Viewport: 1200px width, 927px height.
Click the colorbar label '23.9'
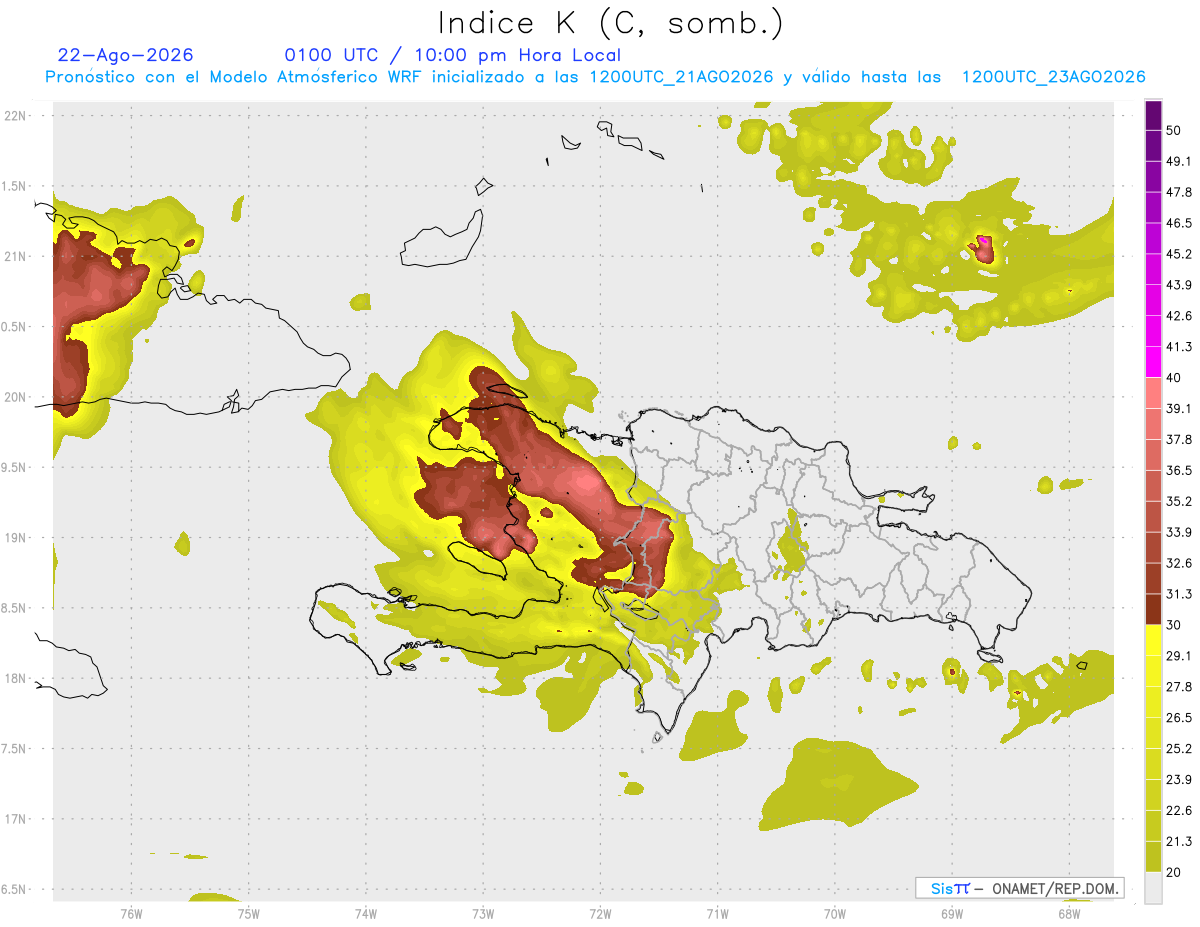point(1178,780)
